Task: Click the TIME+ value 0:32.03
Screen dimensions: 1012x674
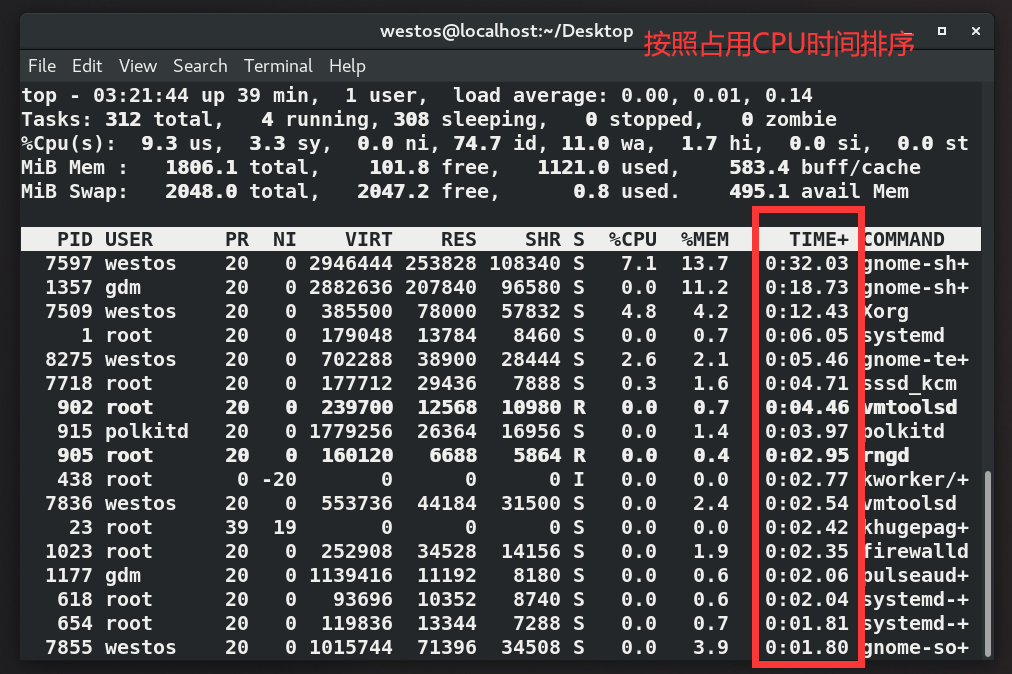Action: pos(807,263)
